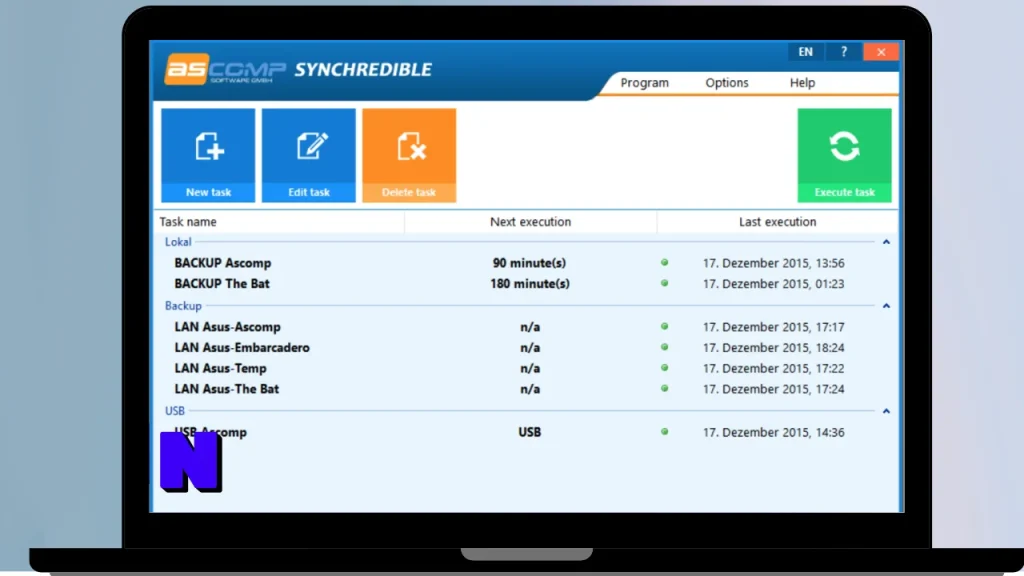Collapse the Lokal group
This screenshot has height=576, width=1024.
point(886,242)
